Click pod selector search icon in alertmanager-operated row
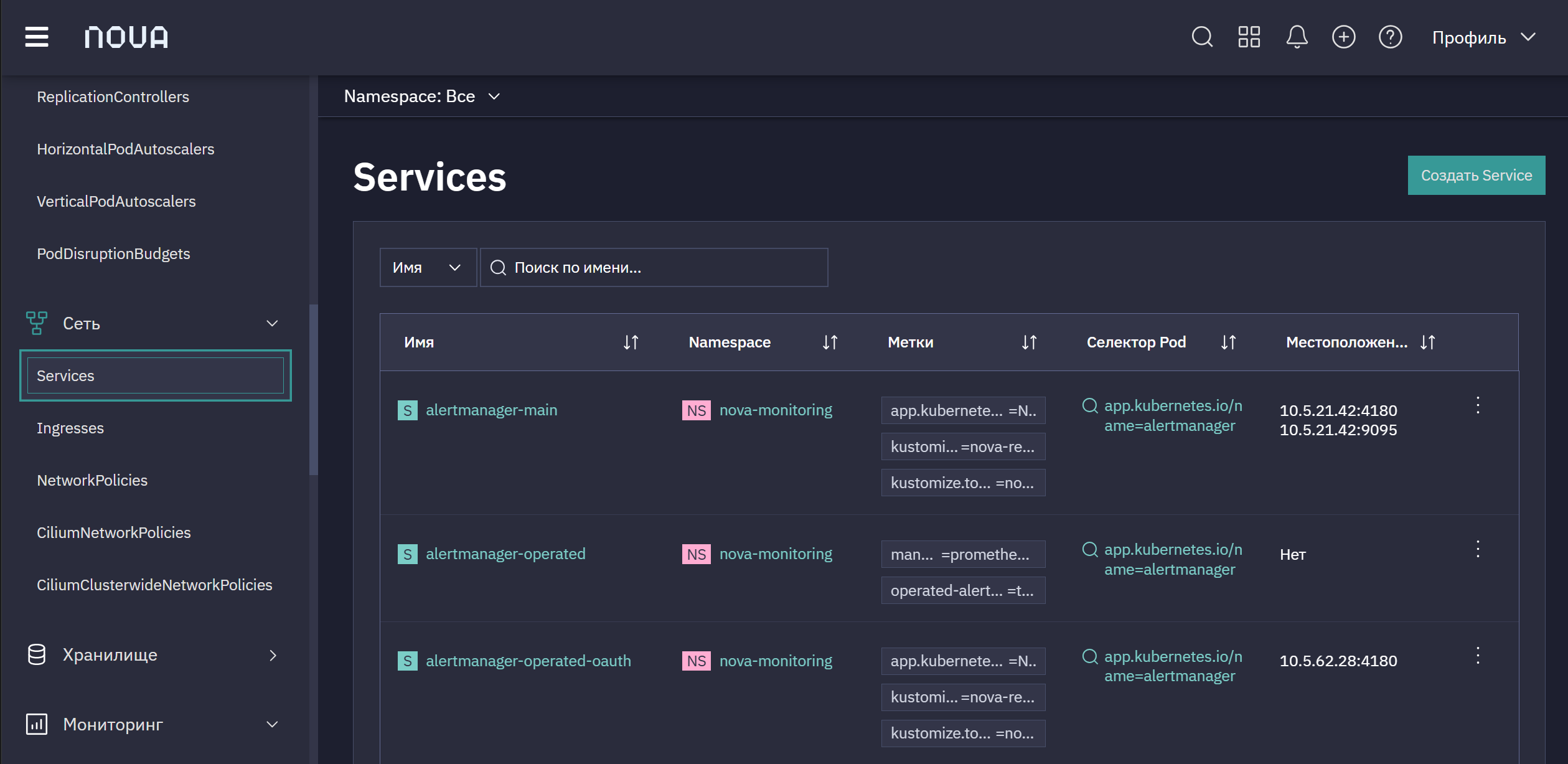Image resolution: width=1568 pixels, height=764 pixels. (1090, 550)
